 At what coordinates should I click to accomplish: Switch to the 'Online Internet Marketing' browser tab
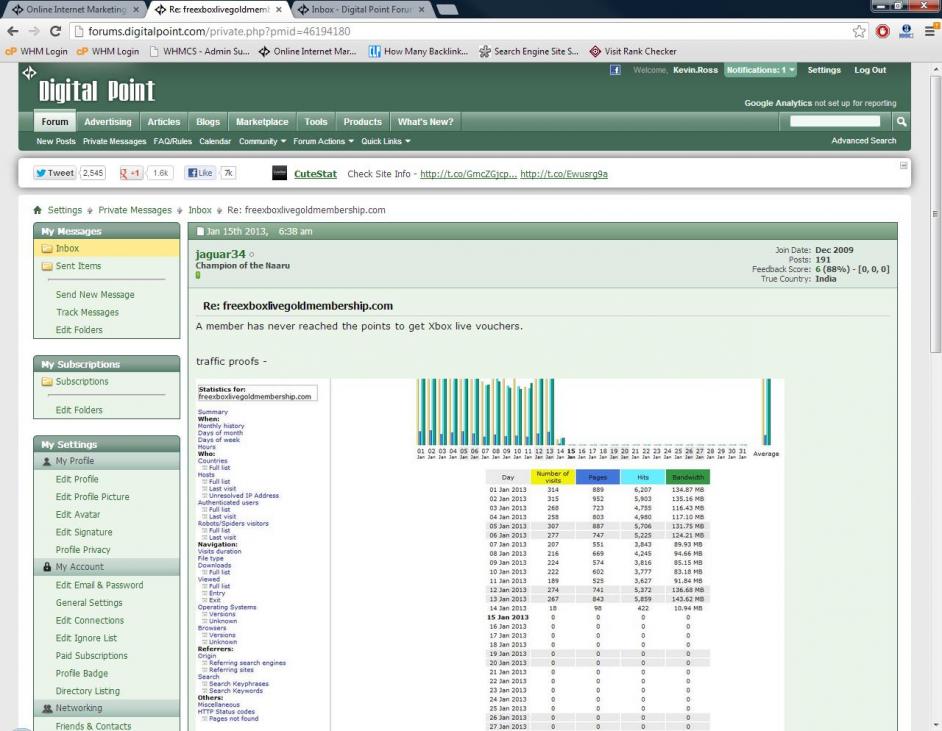coord(74,10)
